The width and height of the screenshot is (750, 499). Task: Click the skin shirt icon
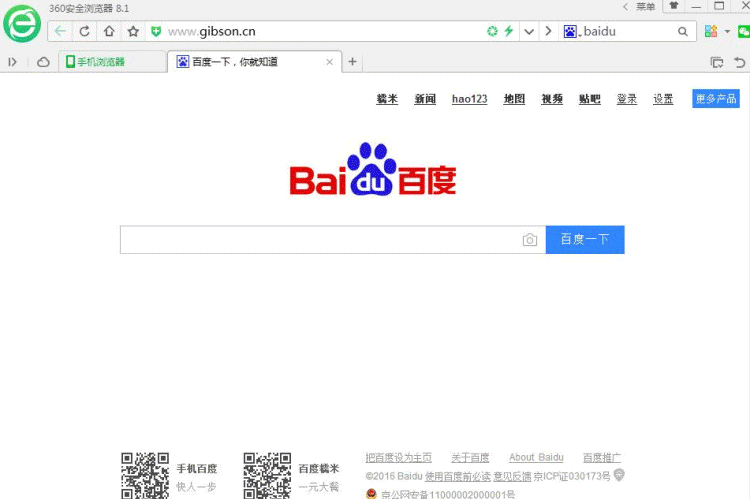pyautogui.click(x=674, y=6)
